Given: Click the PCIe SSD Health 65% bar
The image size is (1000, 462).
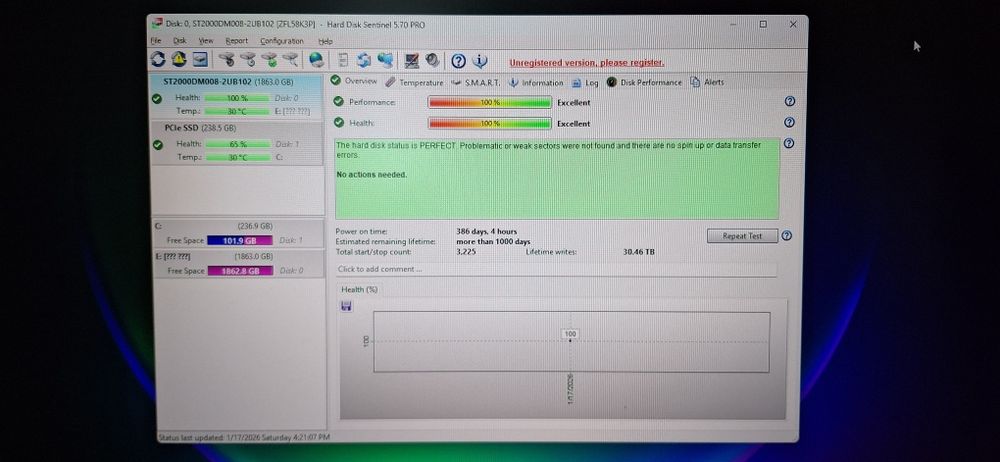Looking at the screenshot, I should (238, 144).
